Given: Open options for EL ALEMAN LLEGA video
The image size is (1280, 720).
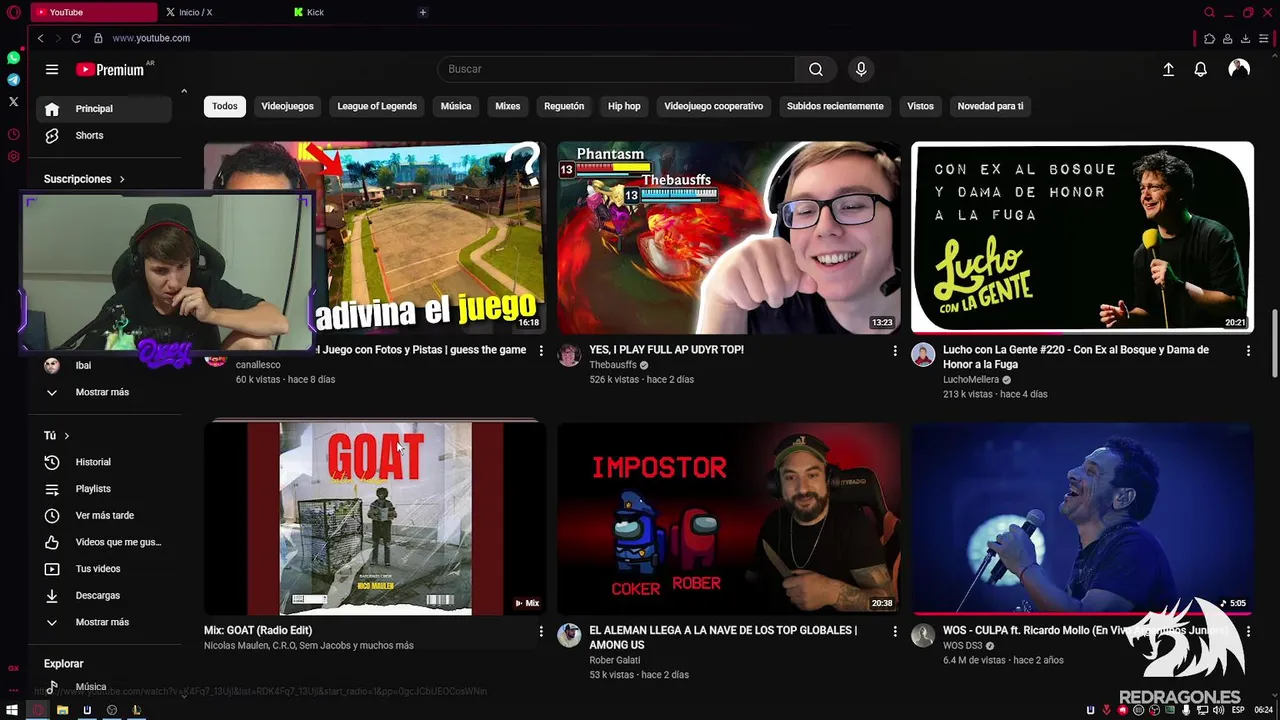Looking at the screenshot, I should click(895, 632).
